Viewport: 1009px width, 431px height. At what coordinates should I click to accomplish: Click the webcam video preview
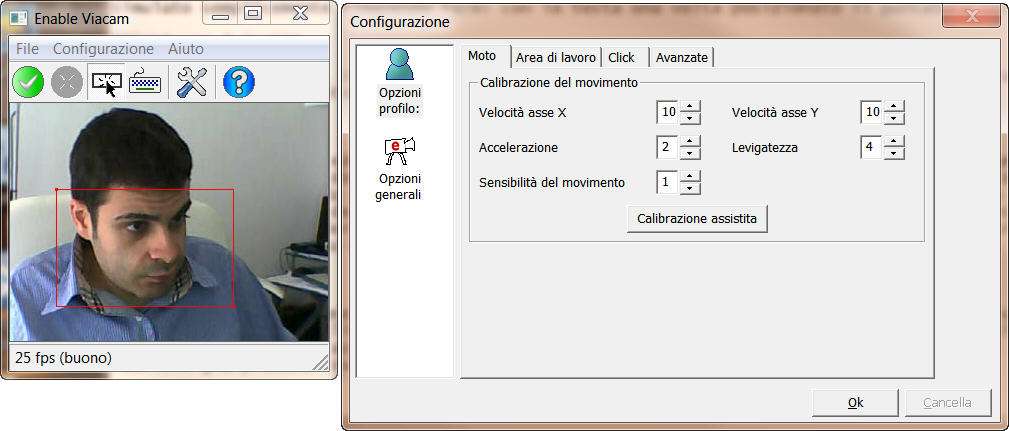pos(169,222)
